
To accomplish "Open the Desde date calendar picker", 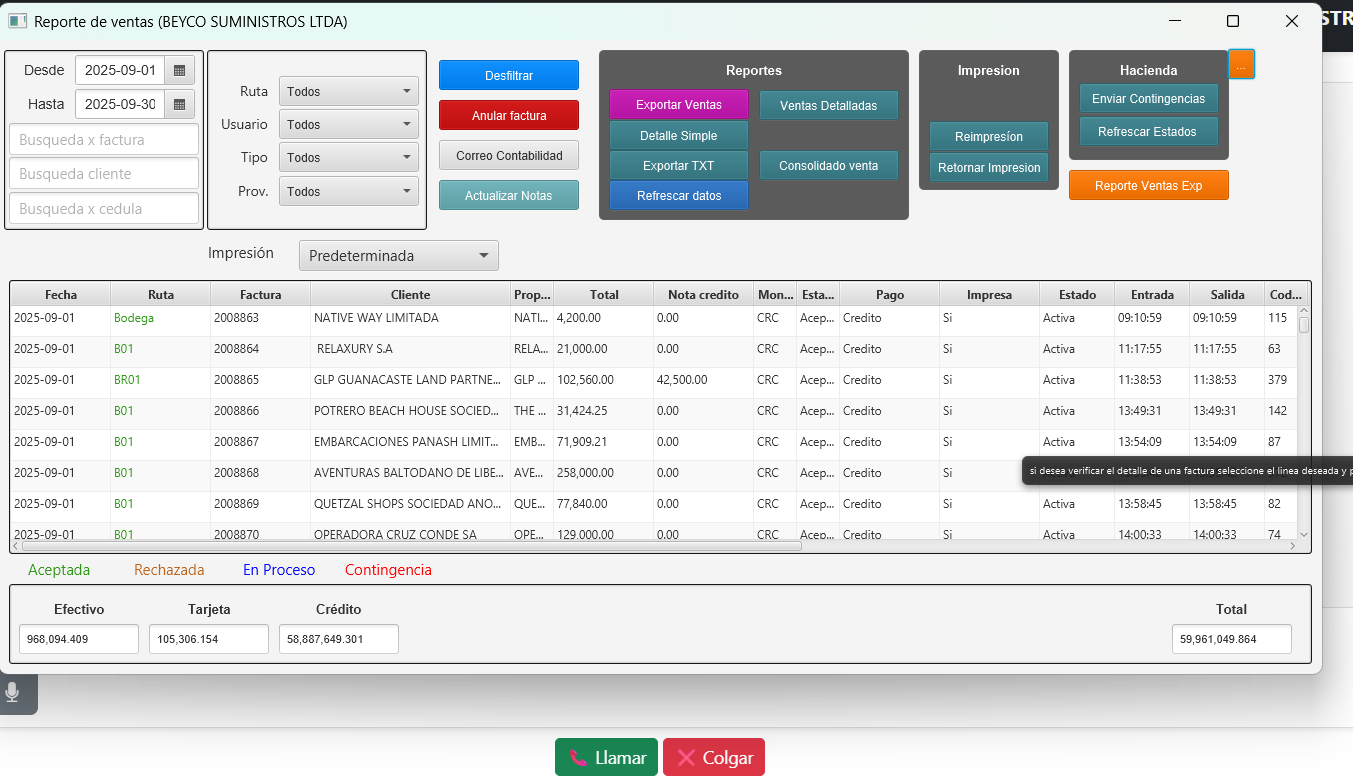I will point(179,71).
